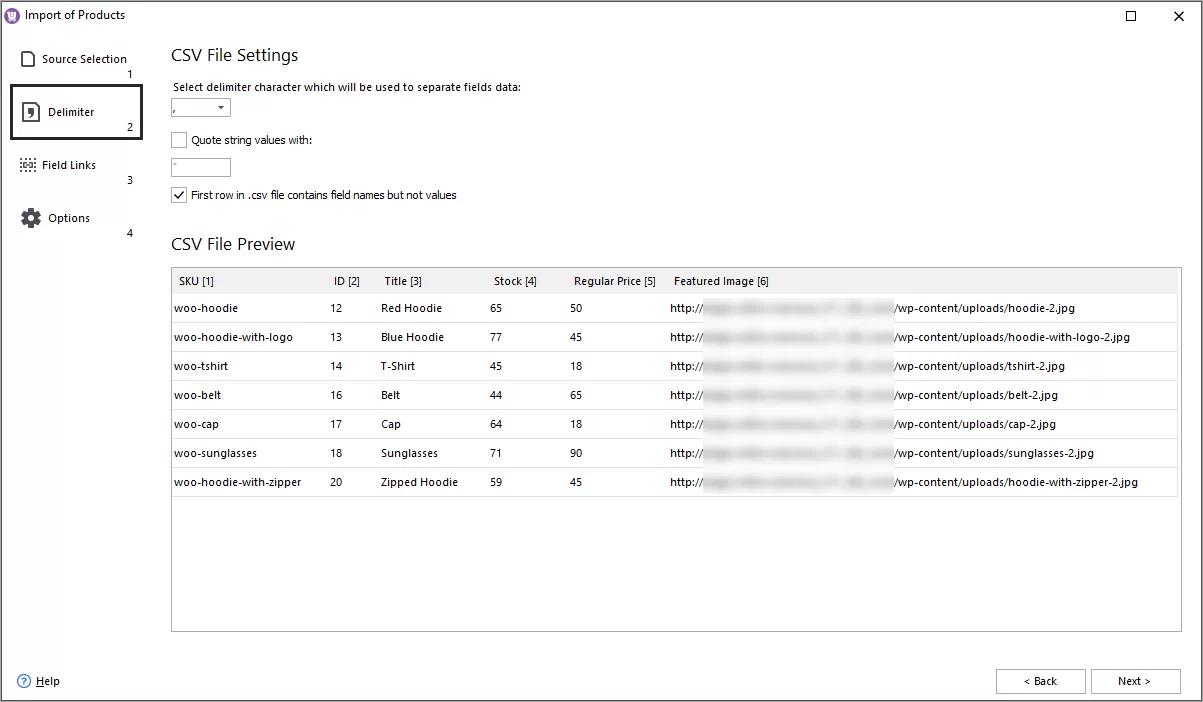The height and width of the screenshot is (702, 1203).
Task: Click the quote character input field
Action: [x=200, y=167]
